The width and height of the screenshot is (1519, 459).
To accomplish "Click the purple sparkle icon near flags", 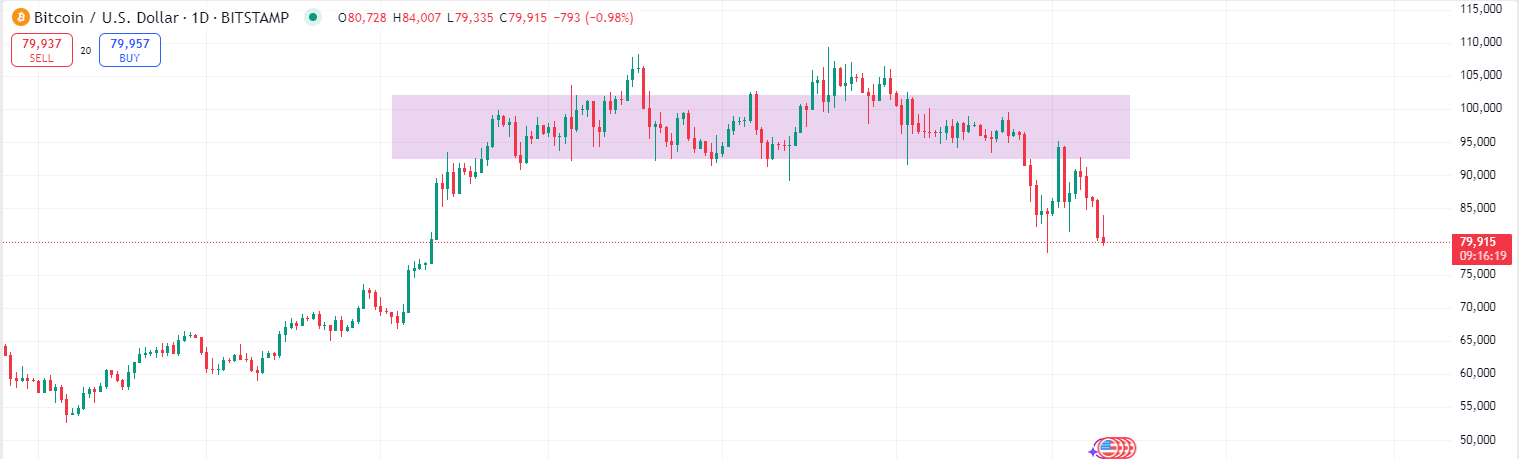I will 1093,451.
